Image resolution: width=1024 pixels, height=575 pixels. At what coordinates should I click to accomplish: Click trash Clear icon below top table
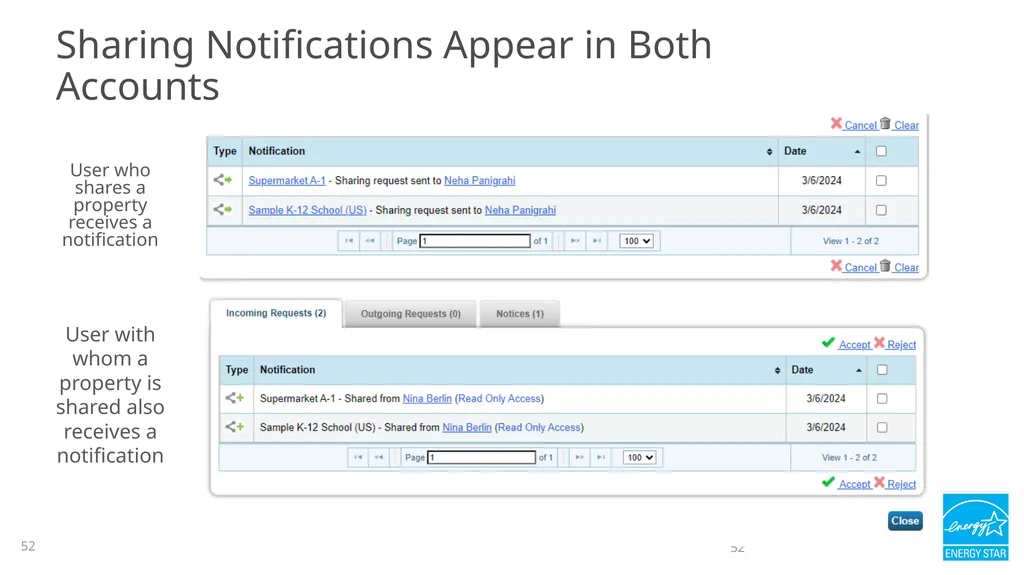pos(885,265)
